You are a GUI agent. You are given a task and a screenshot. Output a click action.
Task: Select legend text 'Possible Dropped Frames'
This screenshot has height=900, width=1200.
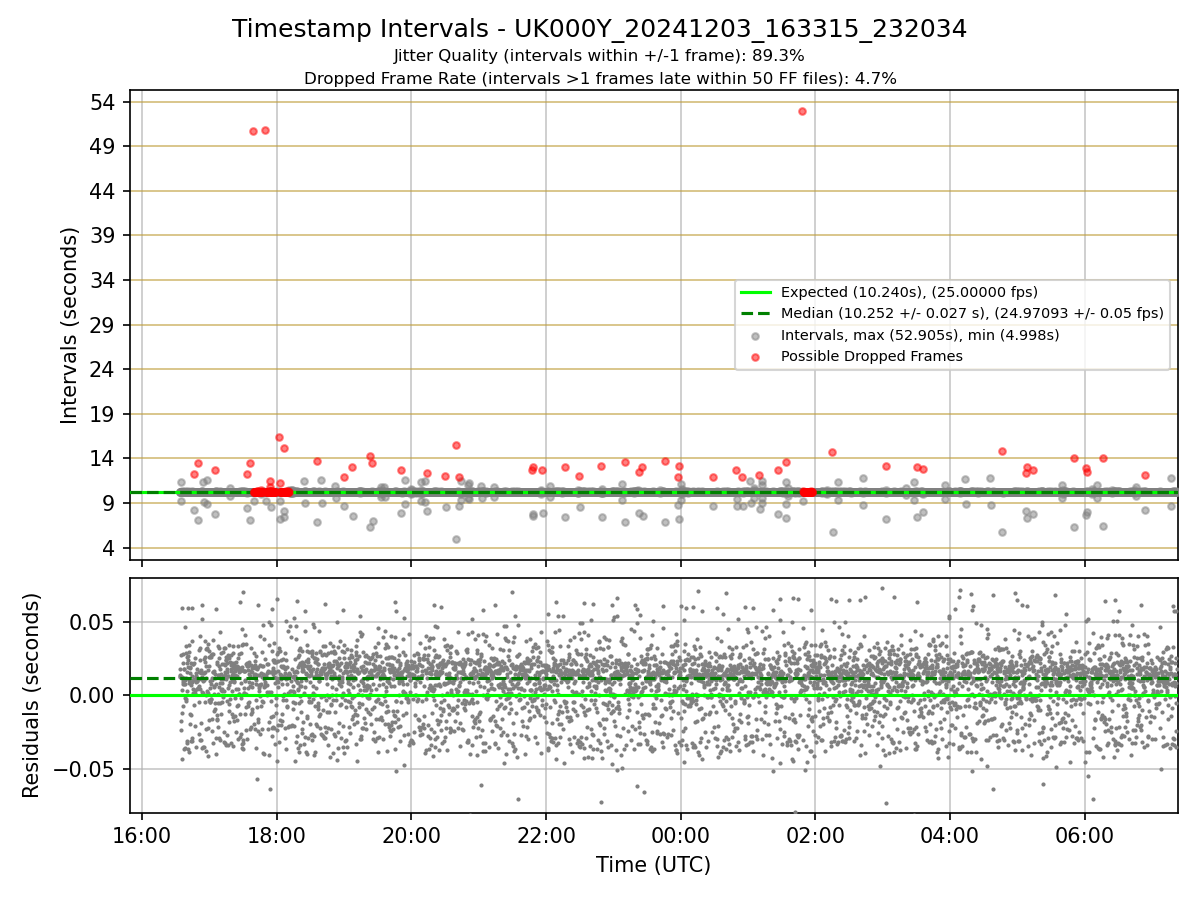click(x=872, y=357)
